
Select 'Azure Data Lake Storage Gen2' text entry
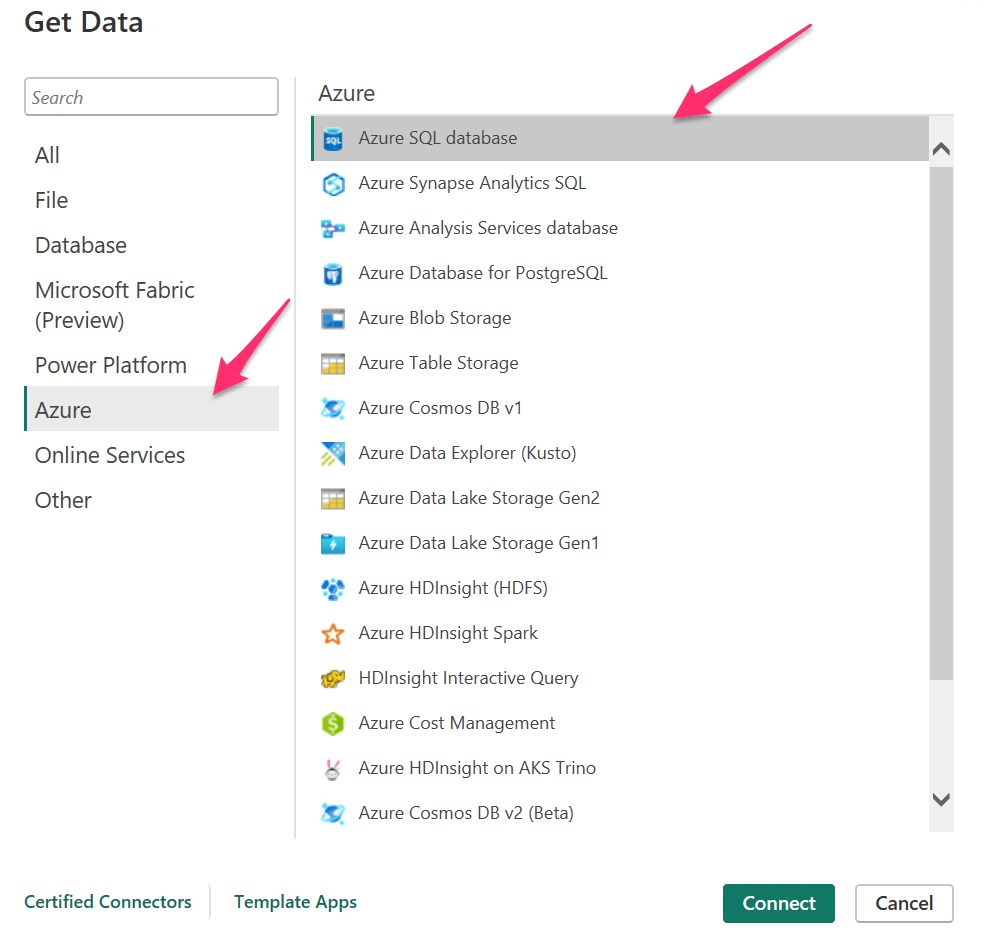click(x=479, y=498)
